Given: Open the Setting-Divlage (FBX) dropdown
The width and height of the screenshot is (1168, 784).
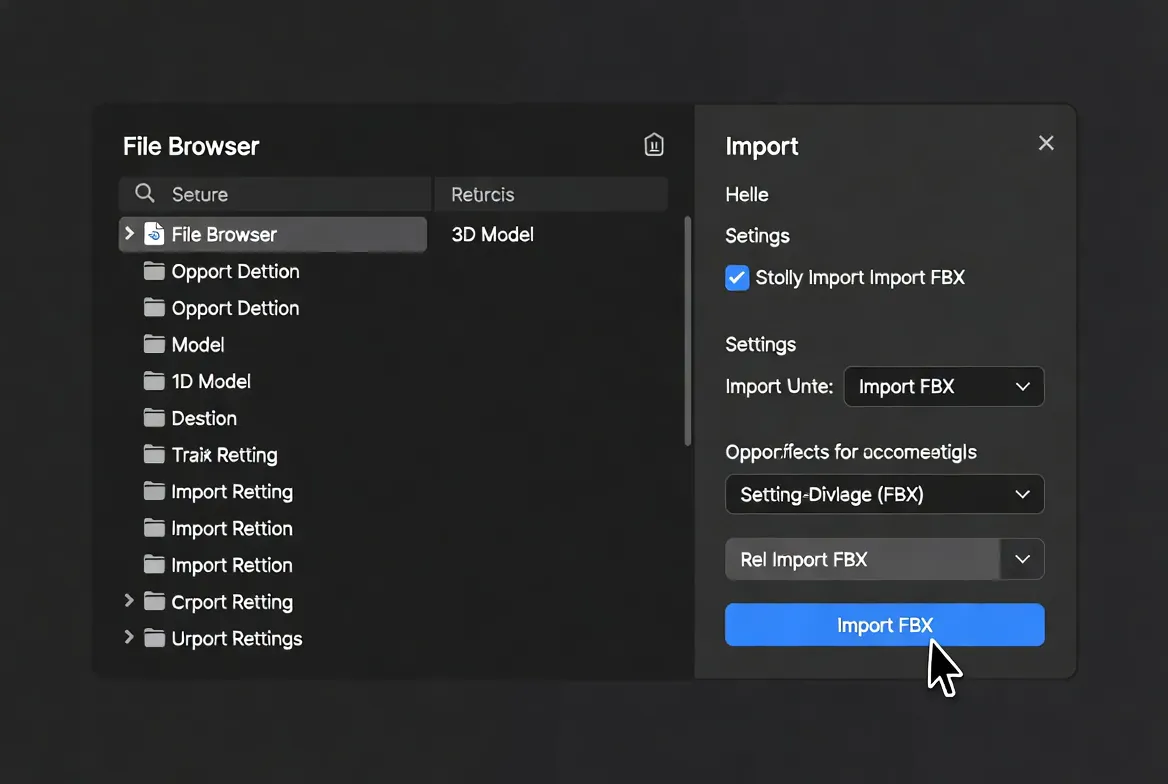Looking at the screenshot, I should coord(884,494).
